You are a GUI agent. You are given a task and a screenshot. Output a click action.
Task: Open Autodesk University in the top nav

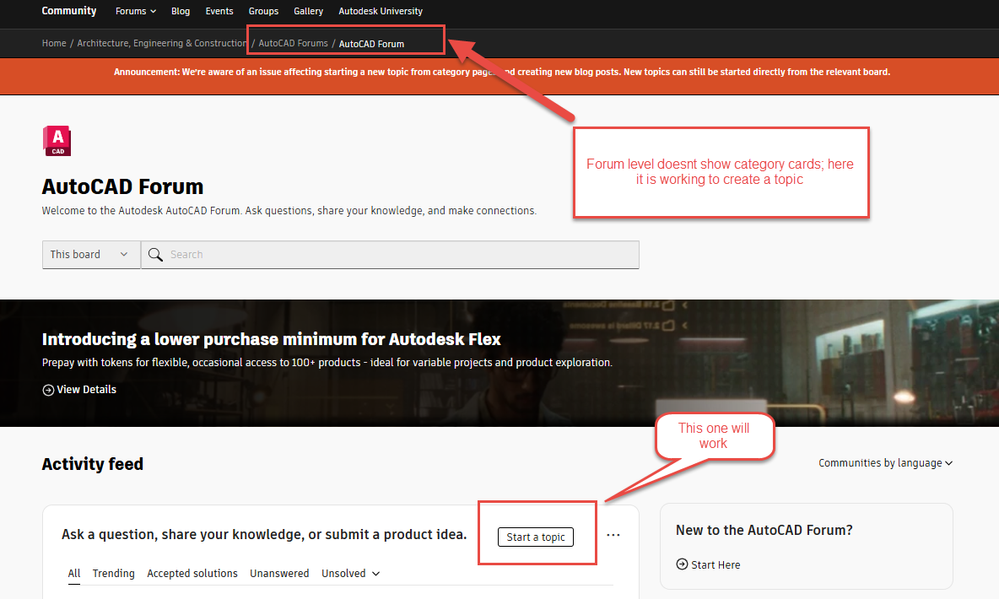(x=380, y=11)
